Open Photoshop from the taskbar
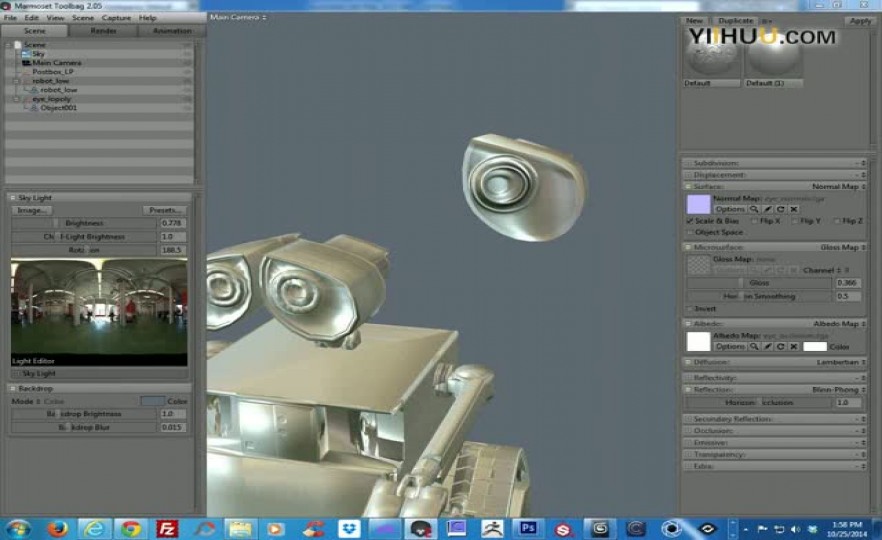This screenshot has width=882, height=540. pos(528,528)
